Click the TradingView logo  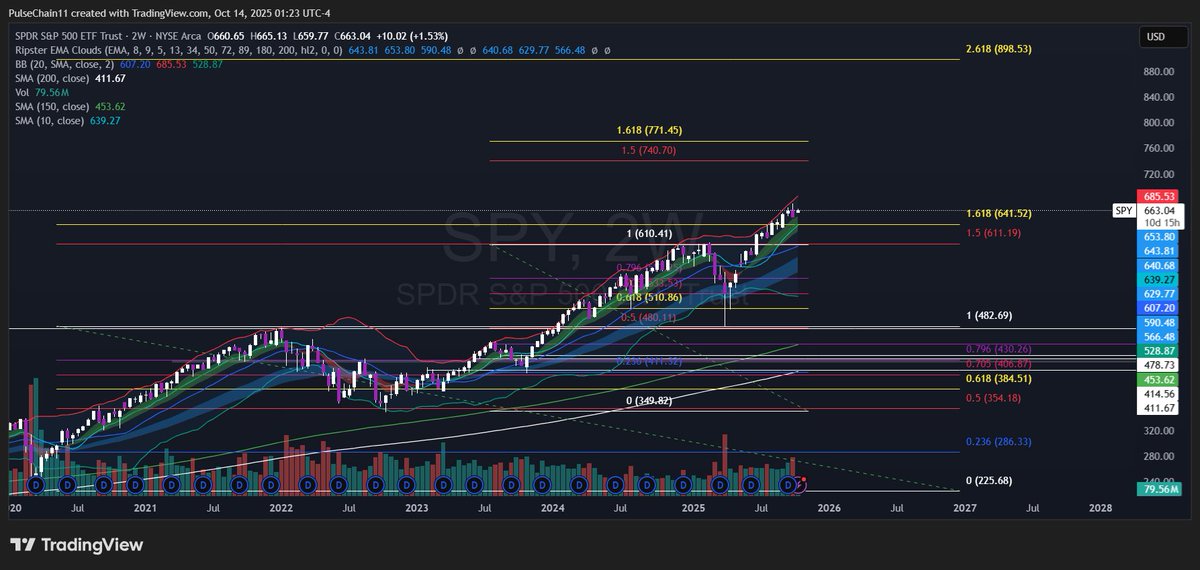click(77, 545)
